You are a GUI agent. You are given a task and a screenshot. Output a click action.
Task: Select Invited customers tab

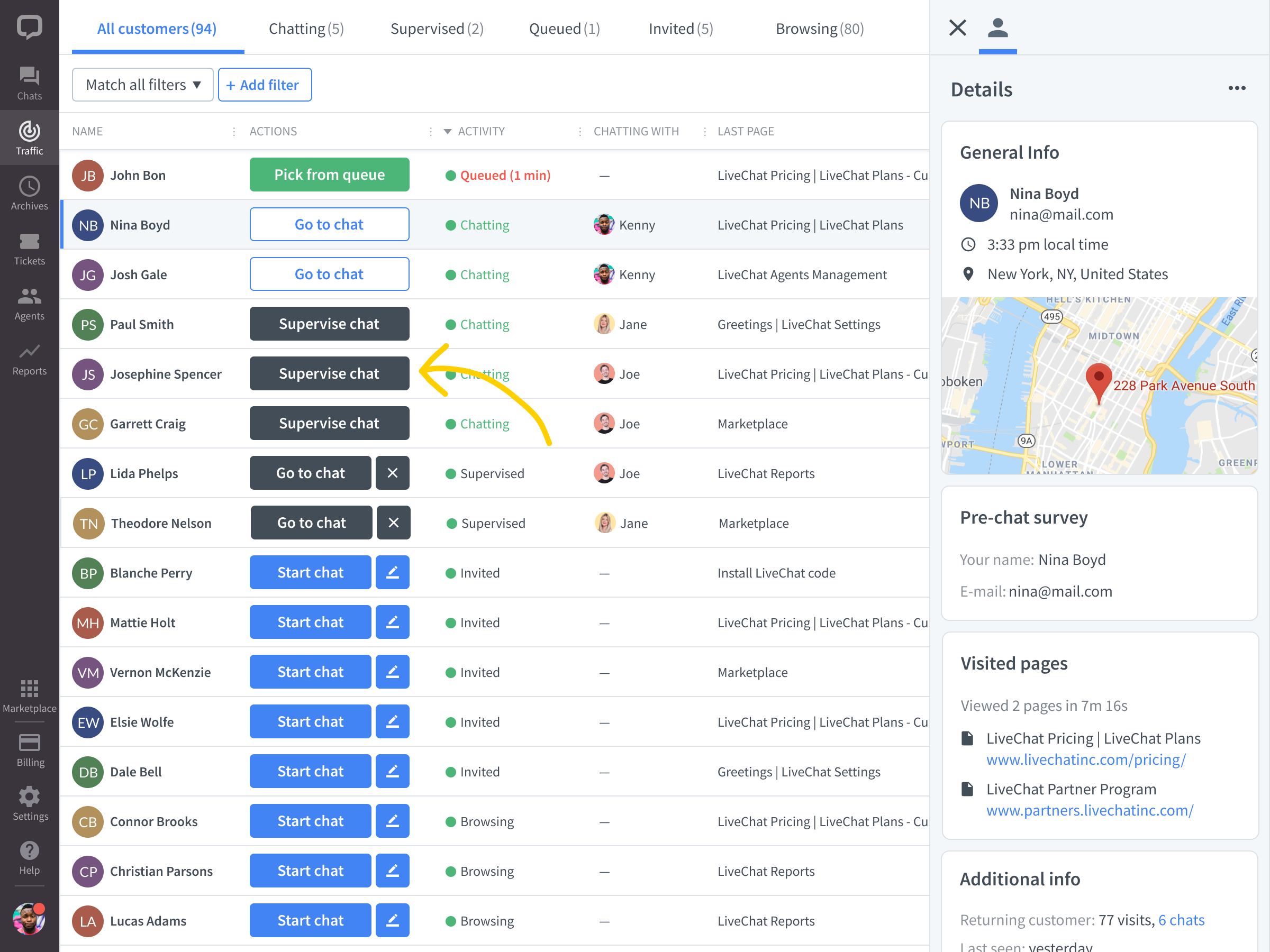tap(681, 28)
